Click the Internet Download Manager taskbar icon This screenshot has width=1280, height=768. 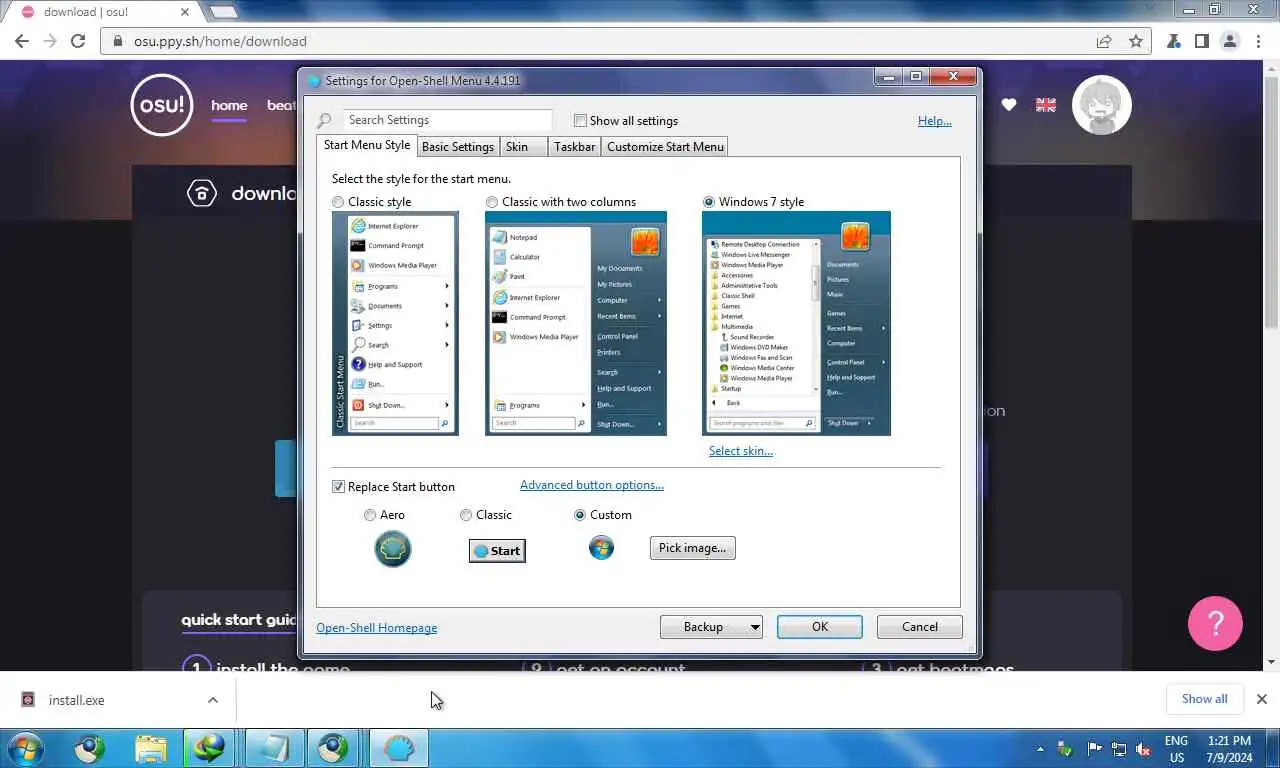210,748
